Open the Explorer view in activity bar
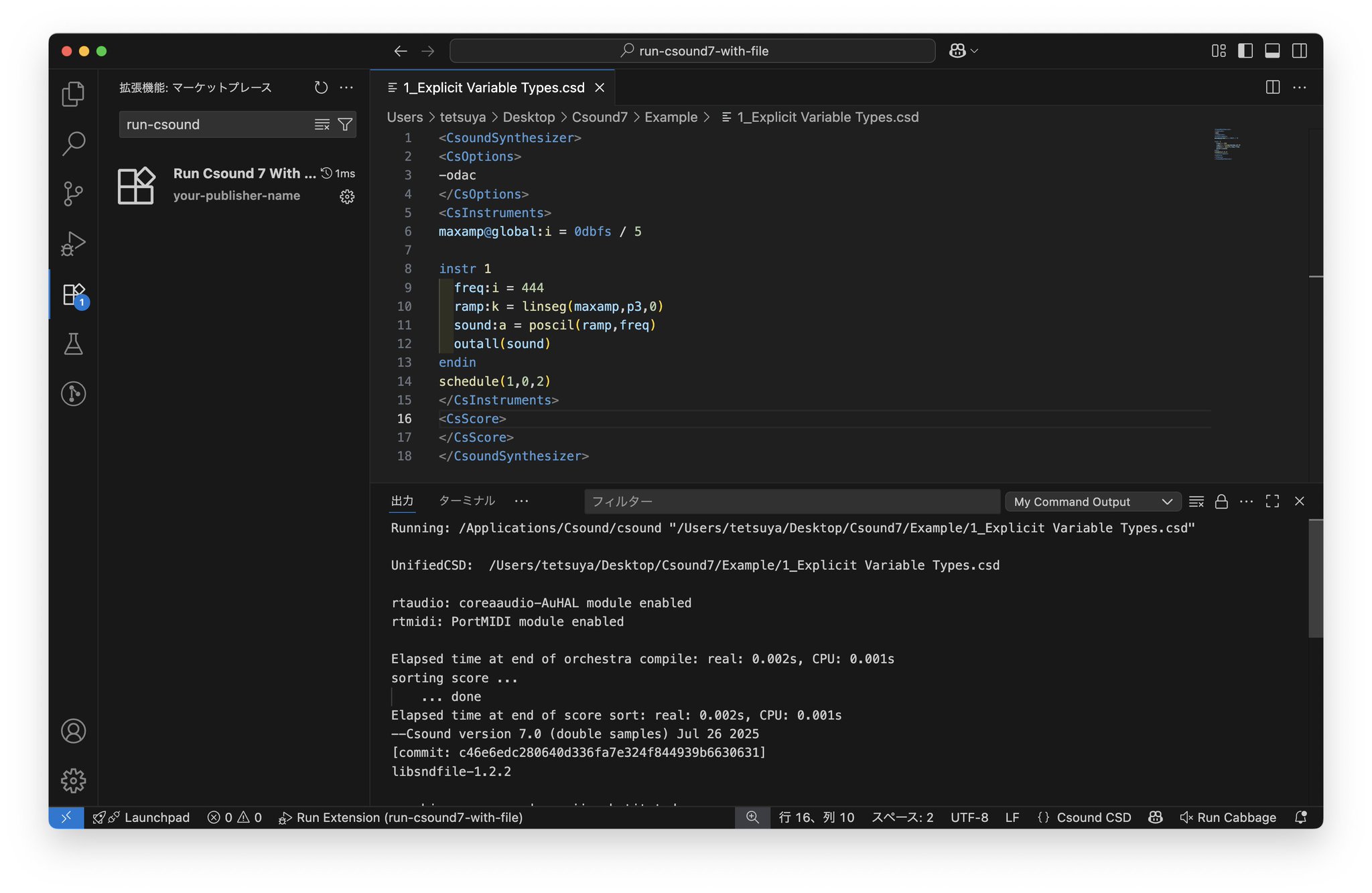Image resolution: width=1372 pixels, height=893 pixels. 73,94
